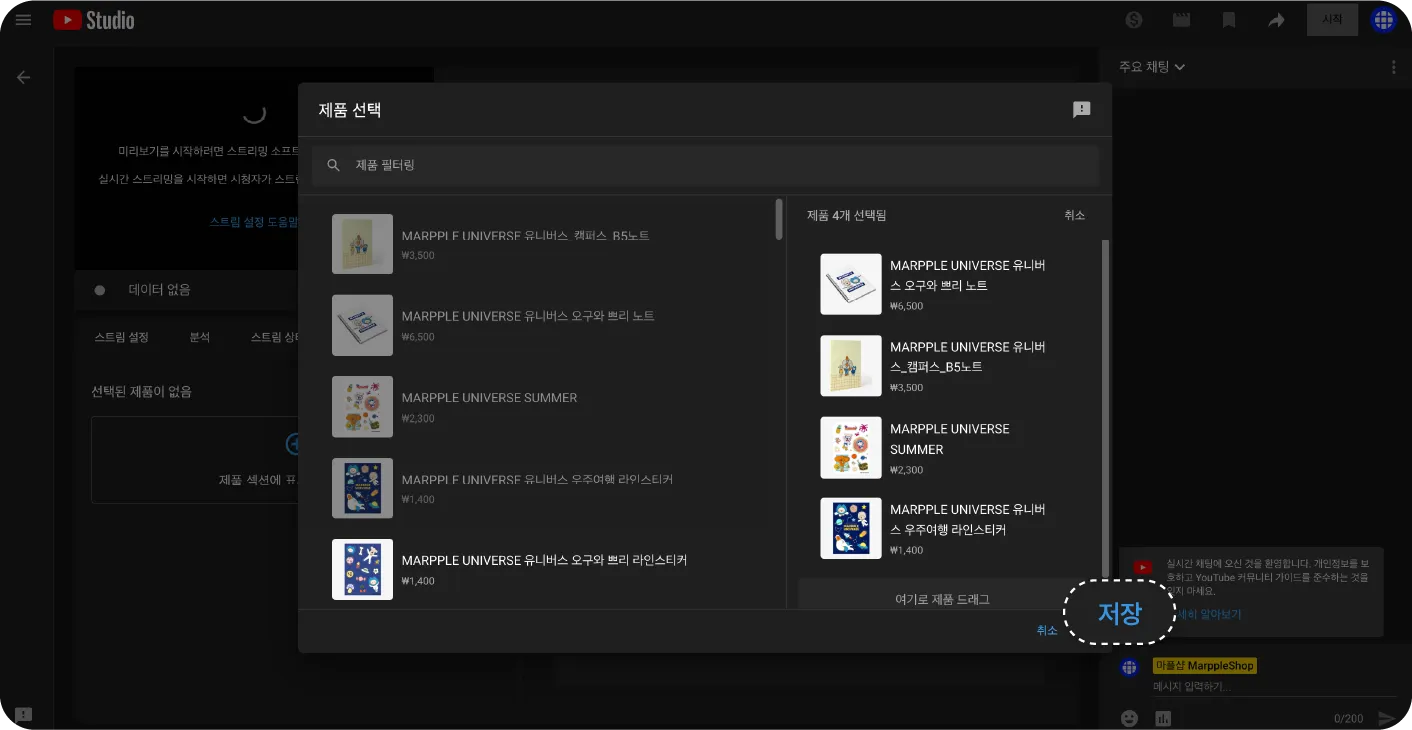Click the share arrow icon
The height and width of the screenshot is (730, 1412).
(1277, 20)
